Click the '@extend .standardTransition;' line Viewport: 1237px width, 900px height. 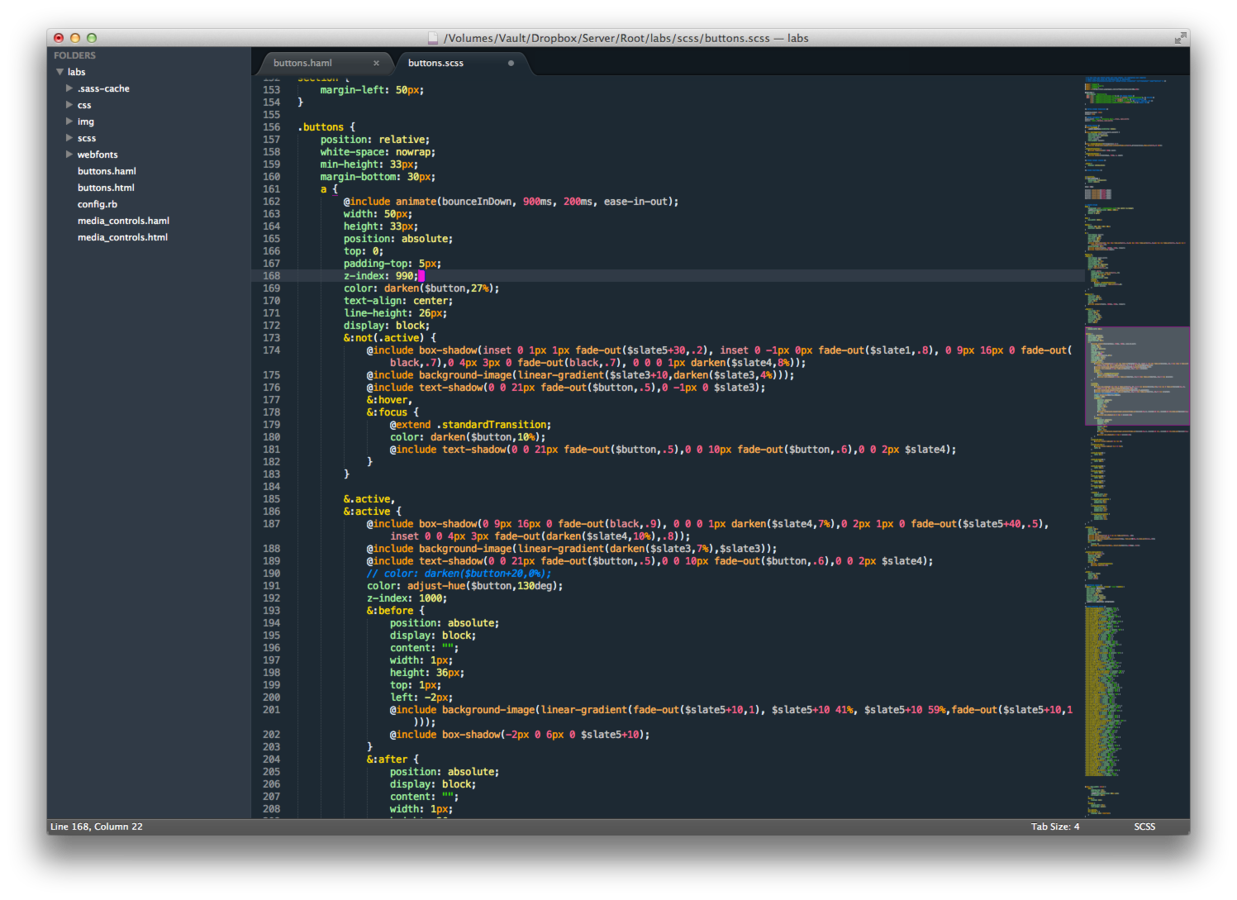click(470, 425)
